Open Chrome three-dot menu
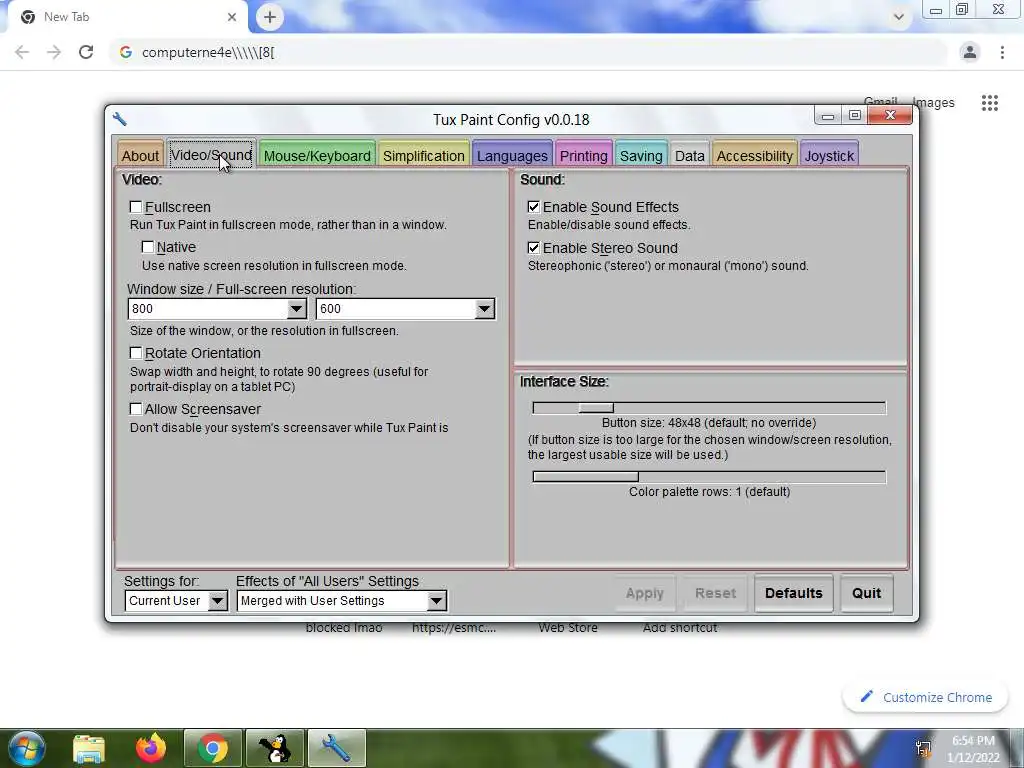The image size is (1024, 768). [x=1002, y=52]
